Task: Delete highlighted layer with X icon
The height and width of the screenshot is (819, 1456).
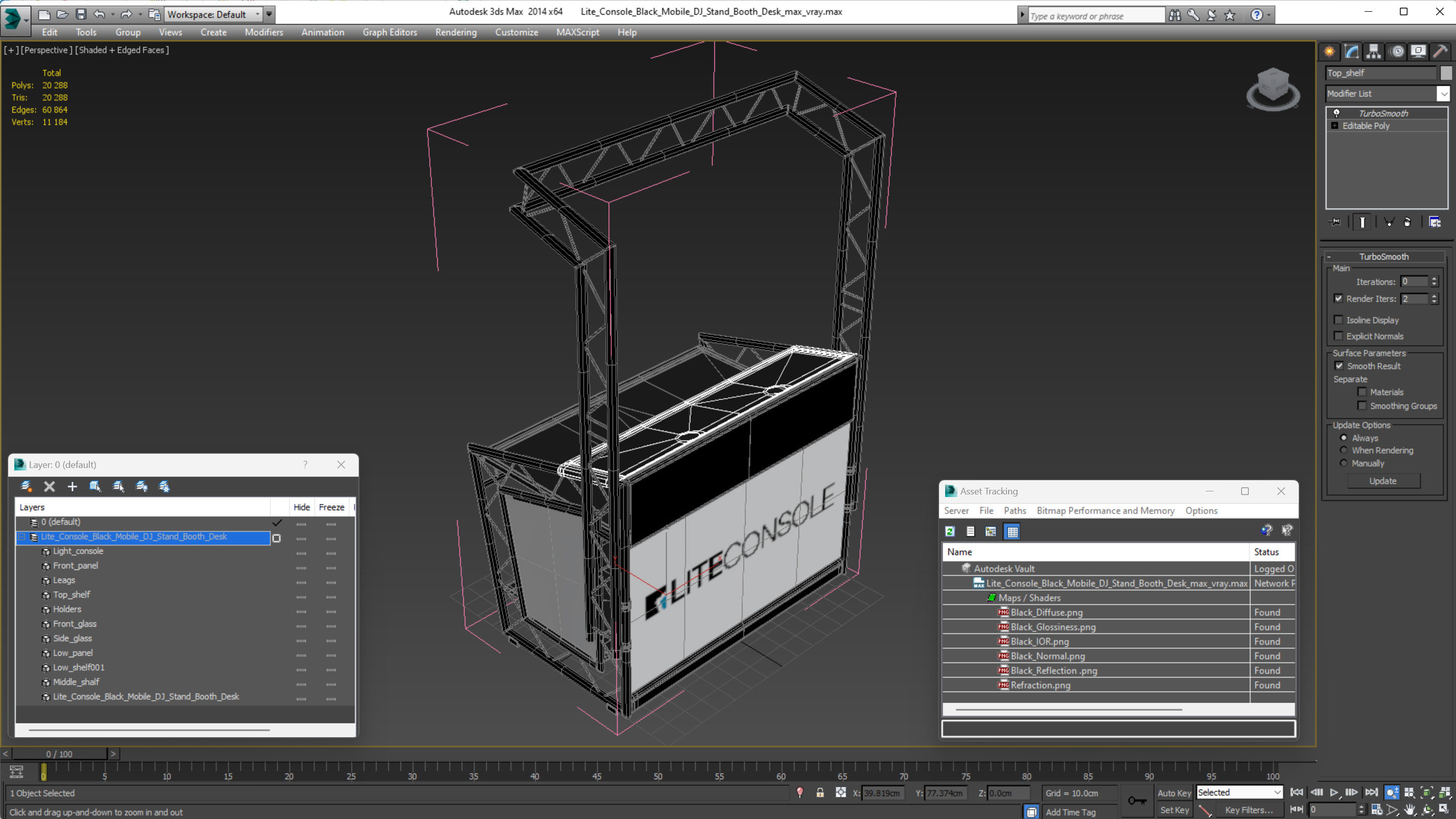Action: [x=49, y=486]
